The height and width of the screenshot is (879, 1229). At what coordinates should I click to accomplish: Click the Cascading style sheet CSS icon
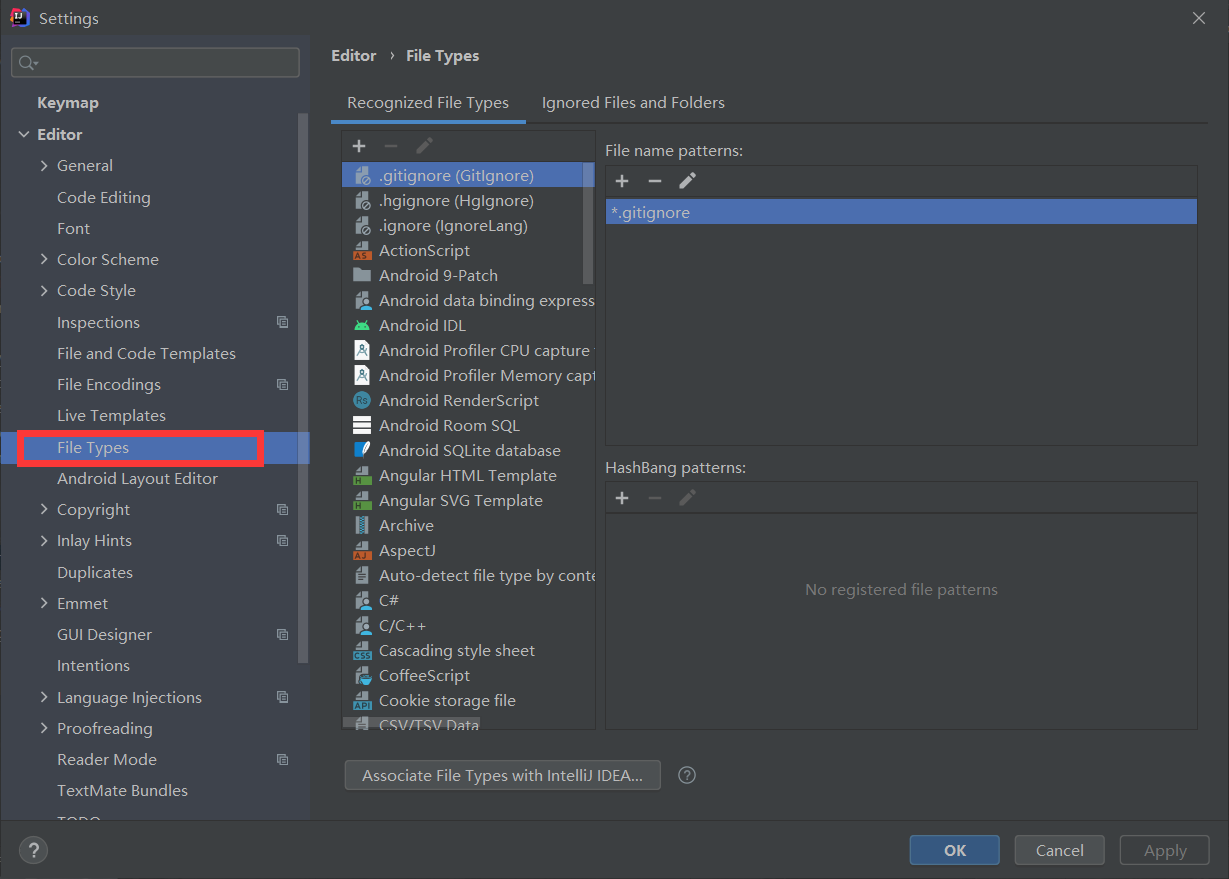pyautogui.click(x=362, y=651)
